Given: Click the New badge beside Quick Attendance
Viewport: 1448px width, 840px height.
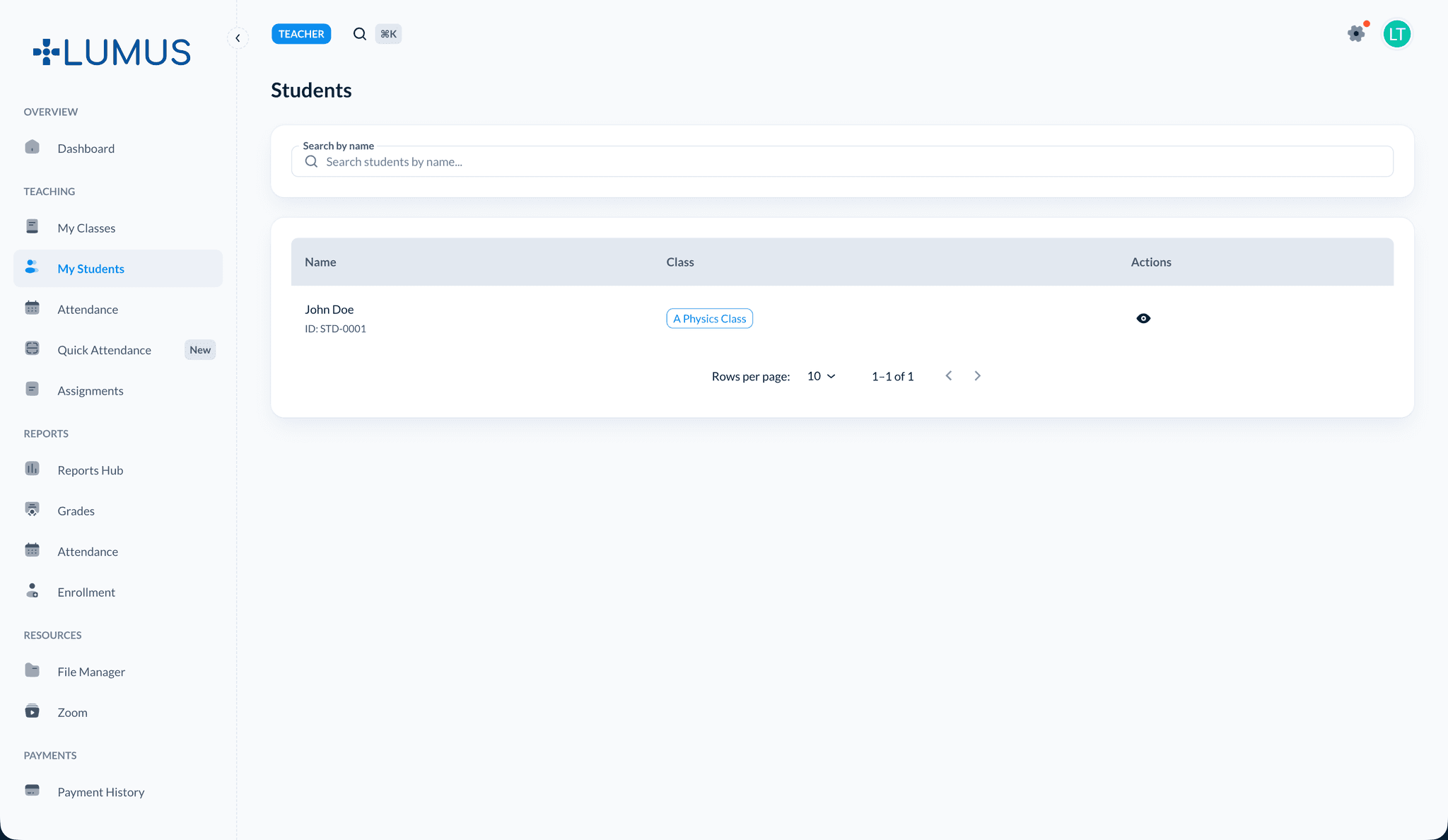Looking at the screenshot, I should pos(200,350).
